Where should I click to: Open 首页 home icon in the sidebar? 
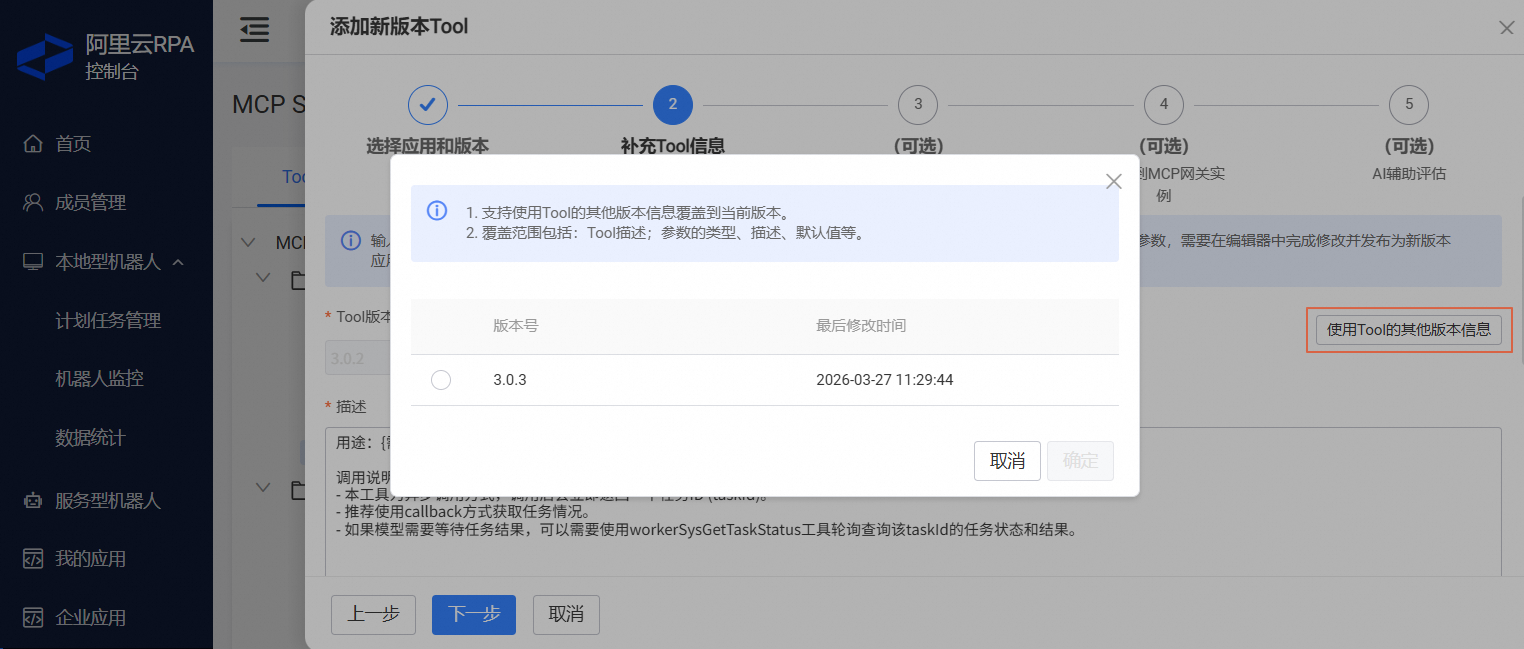tap(33, 144)
